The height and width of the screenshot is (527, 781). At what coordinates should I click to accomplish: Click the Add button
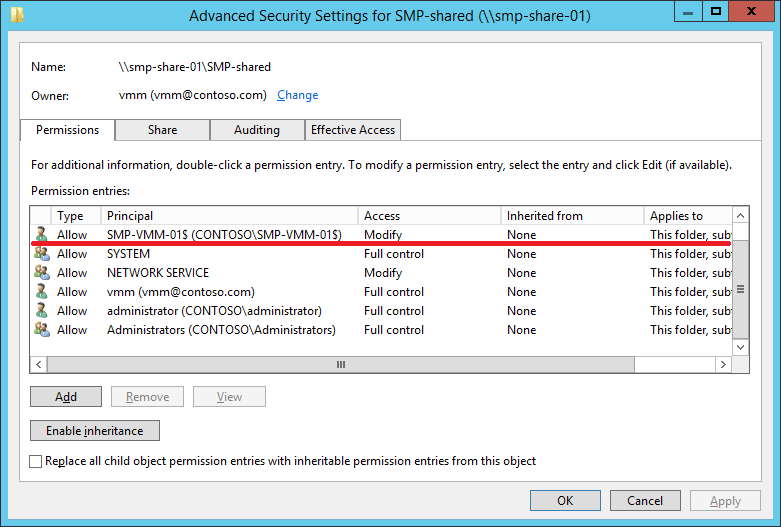pyautogui.click(x=66, y=397)
